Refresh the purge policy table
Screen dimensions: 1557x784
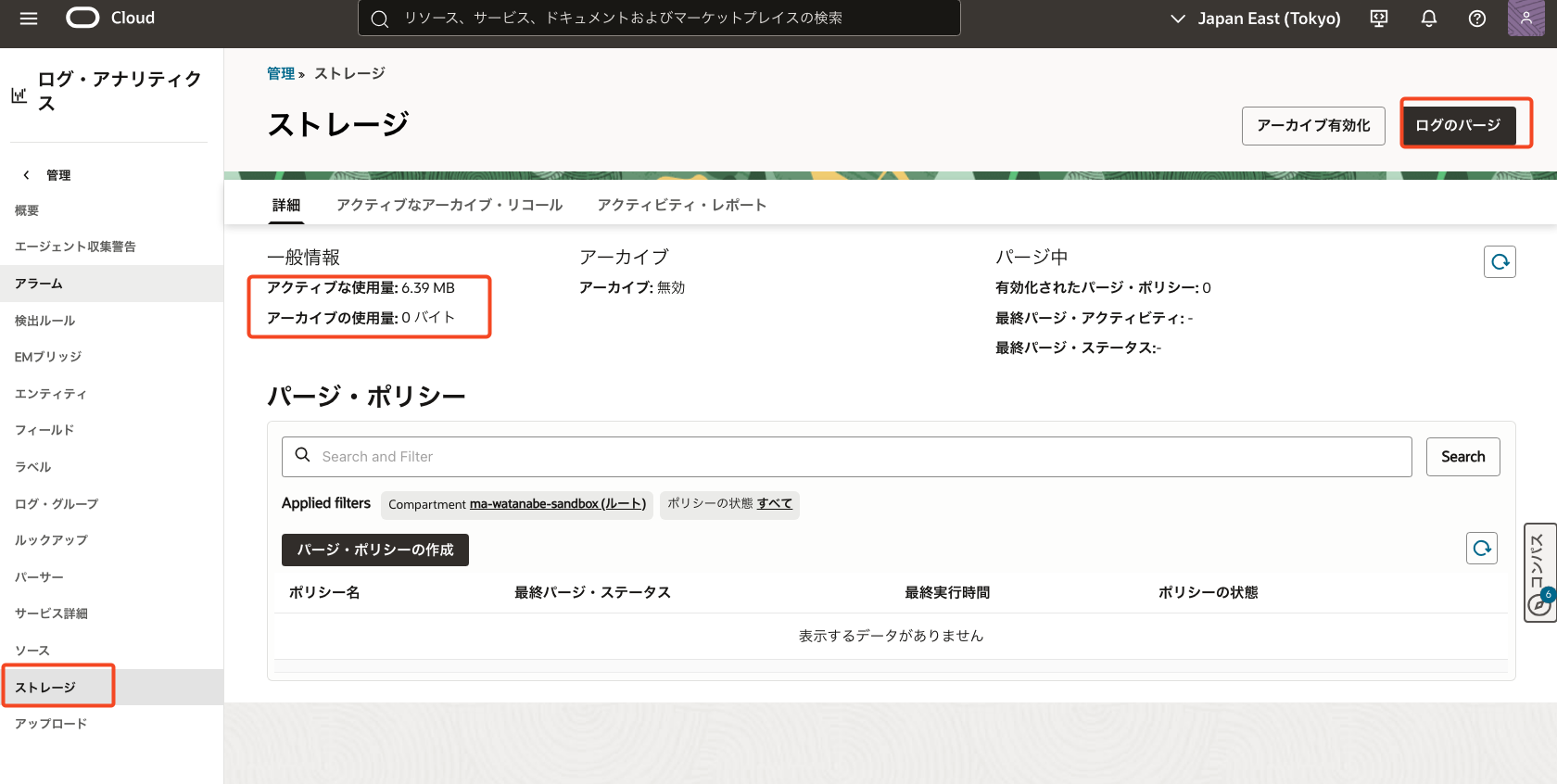1482,549
